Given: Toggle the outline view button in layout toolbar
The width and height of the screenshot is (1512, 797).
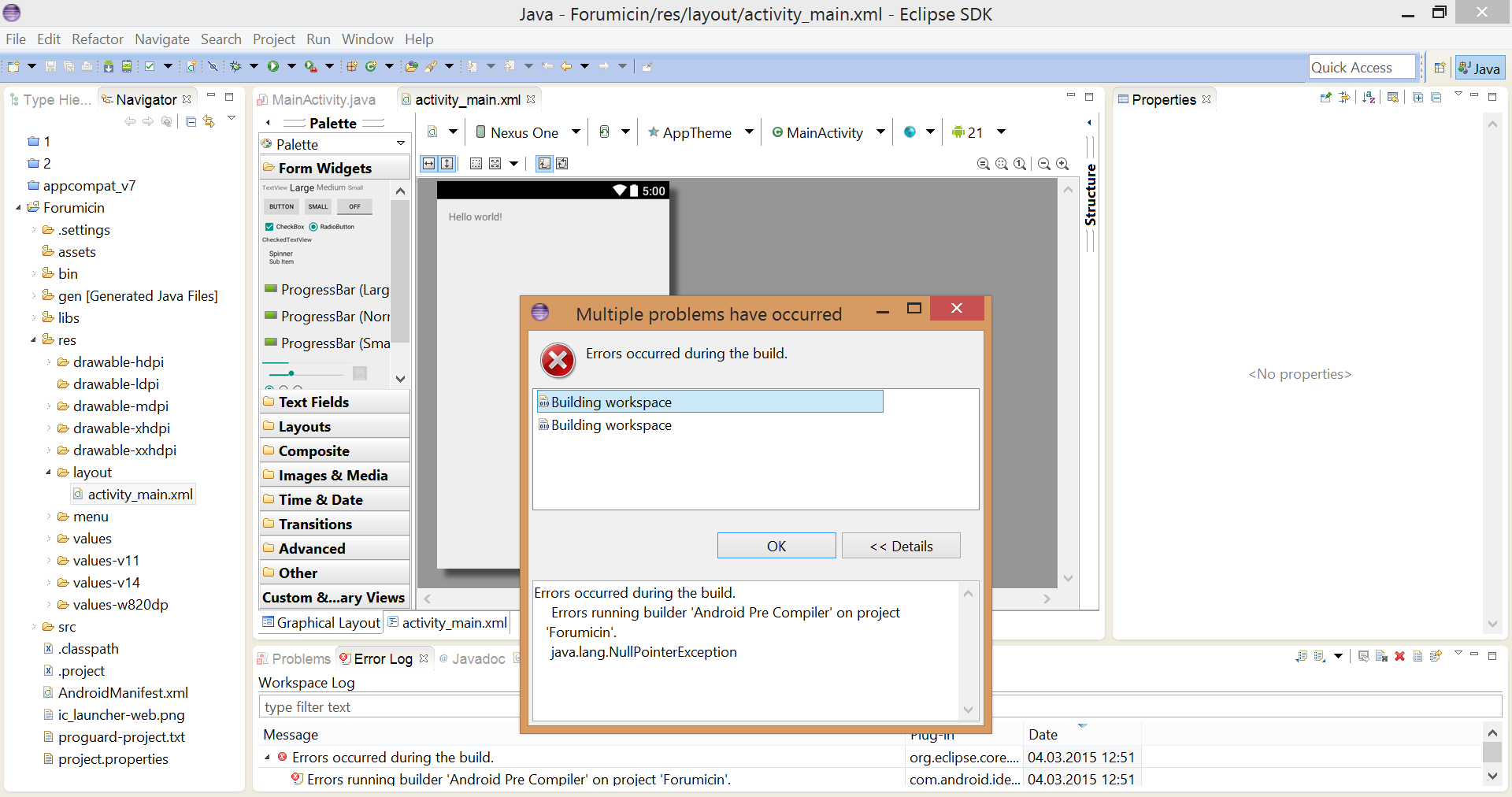Looking at the screenshot, I should tap(544, 164).
